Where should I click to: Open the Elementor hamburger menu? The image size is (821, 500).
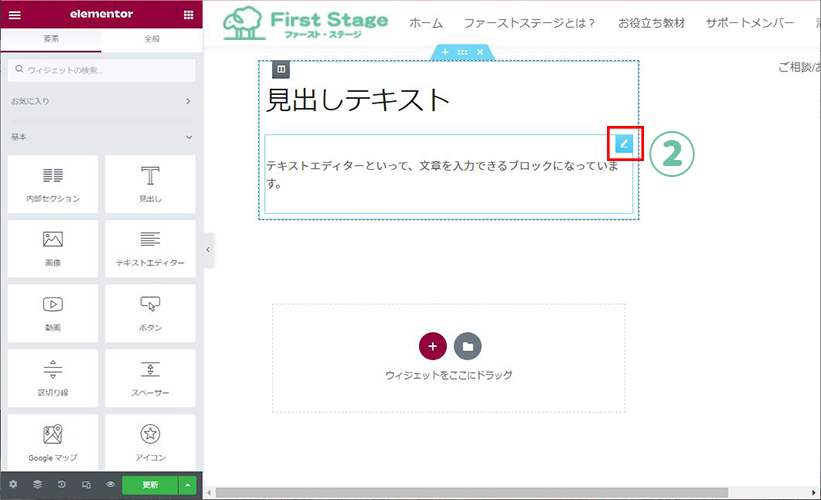coord(14,15)
